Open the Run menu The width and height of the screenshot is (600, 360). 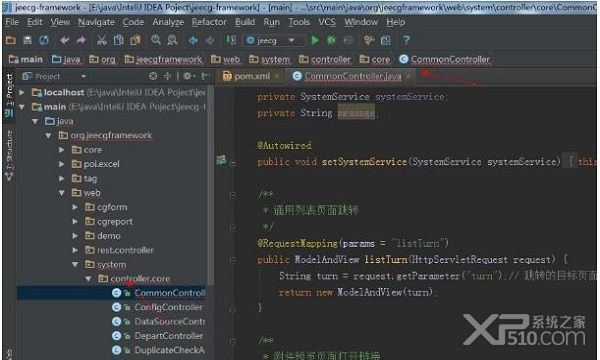point(271,22)
